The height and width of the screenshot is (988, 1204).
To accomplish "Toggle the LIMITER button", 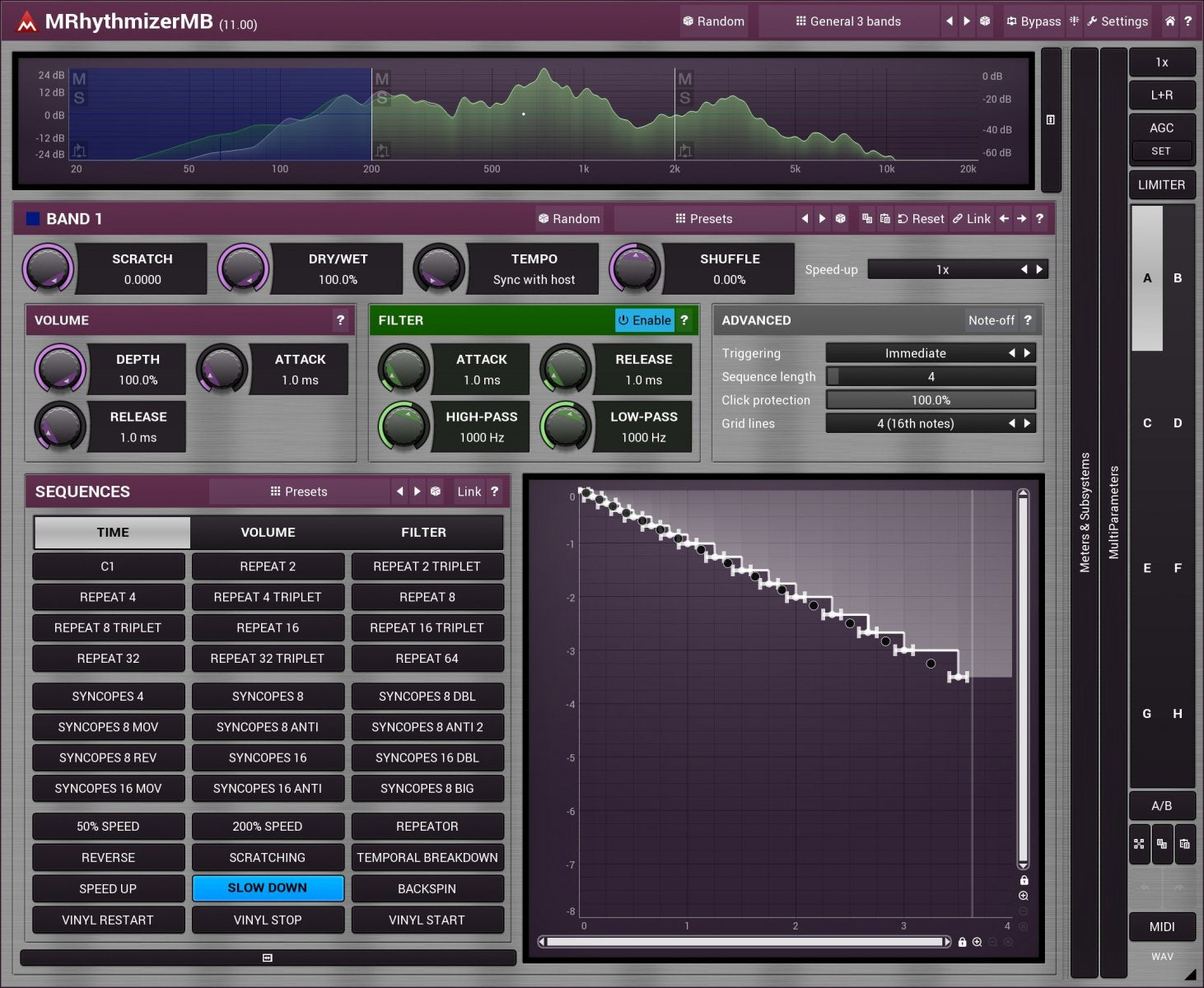I will (x=1161, y=185).
